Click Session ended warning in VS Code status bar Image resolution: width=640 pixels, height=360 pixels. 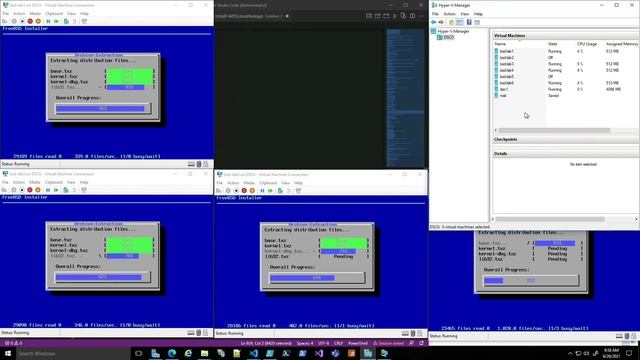pyautogui.click(x=388, y=343)
